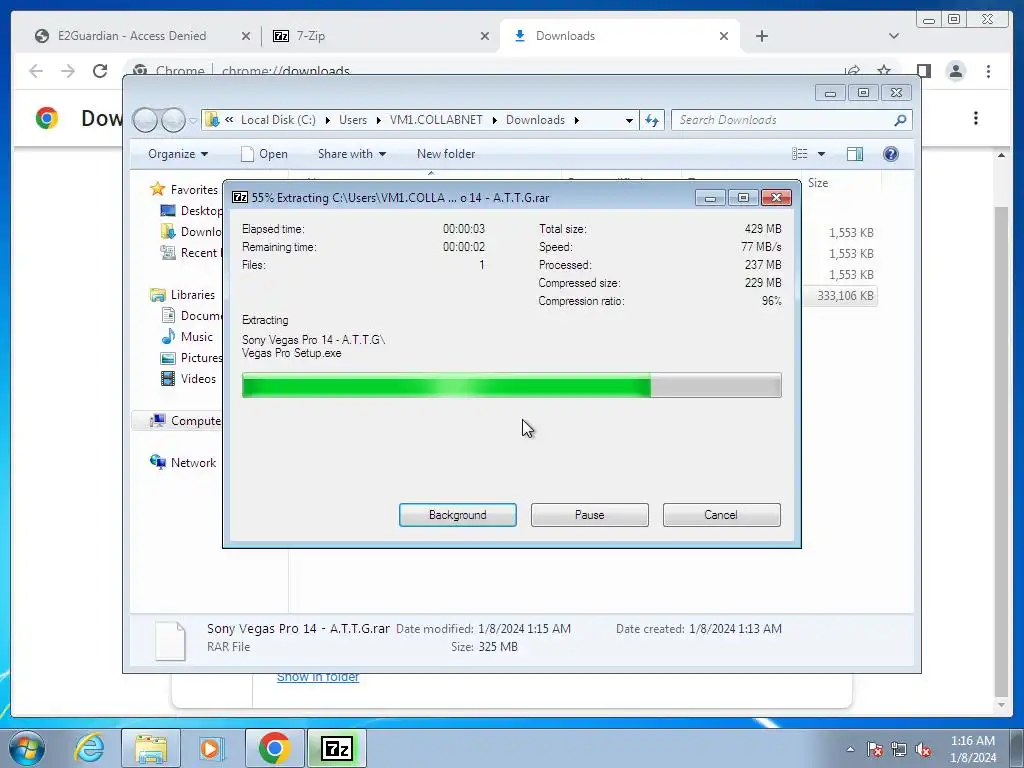Bookmark this page with the star icon
The height and width of the screenshot is (768, 1024).
click(x=884, y=71)
